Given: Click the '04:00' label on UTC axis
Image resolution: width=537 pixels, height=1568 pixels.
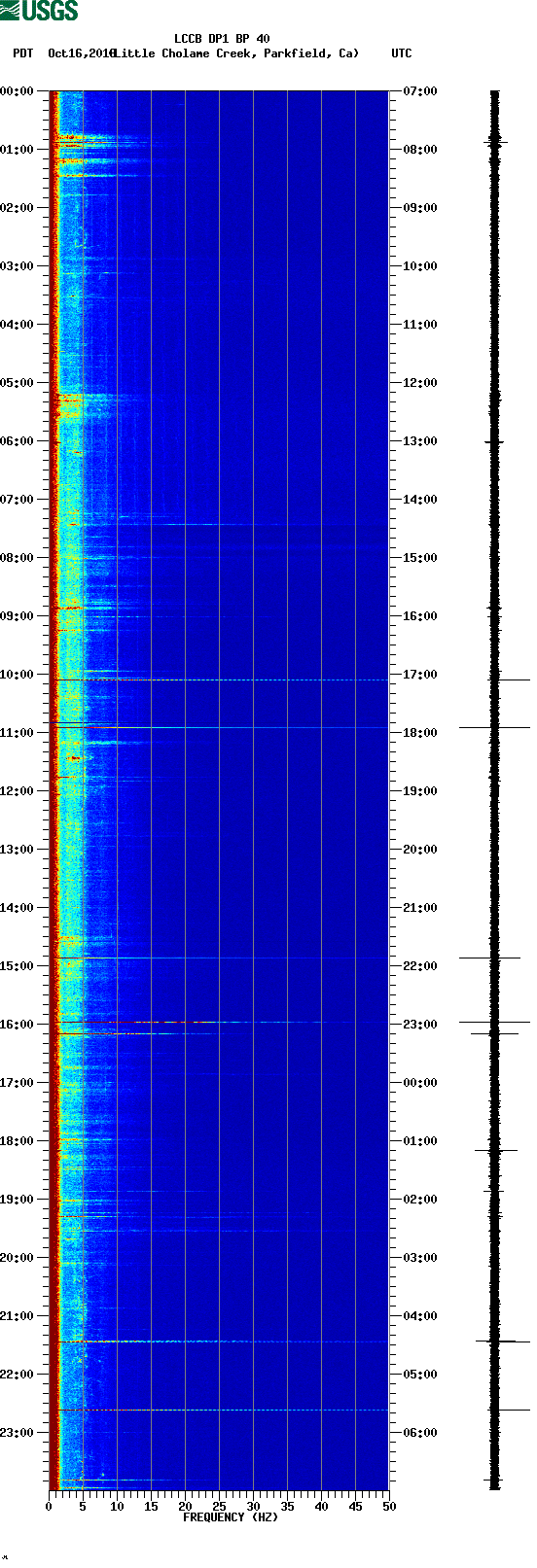Looking at the screenshot, I should [420, 1316].
